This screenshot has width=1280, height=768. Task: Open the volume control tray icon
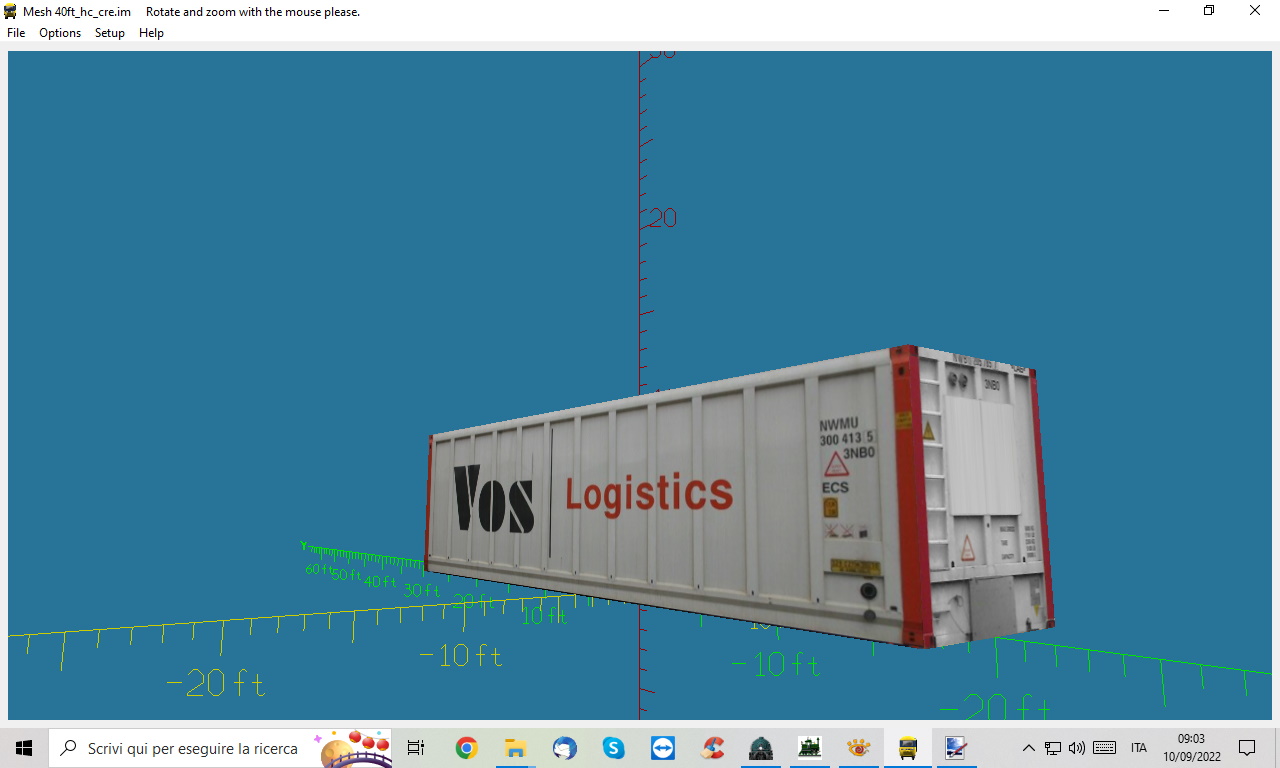coord(1077,748)
